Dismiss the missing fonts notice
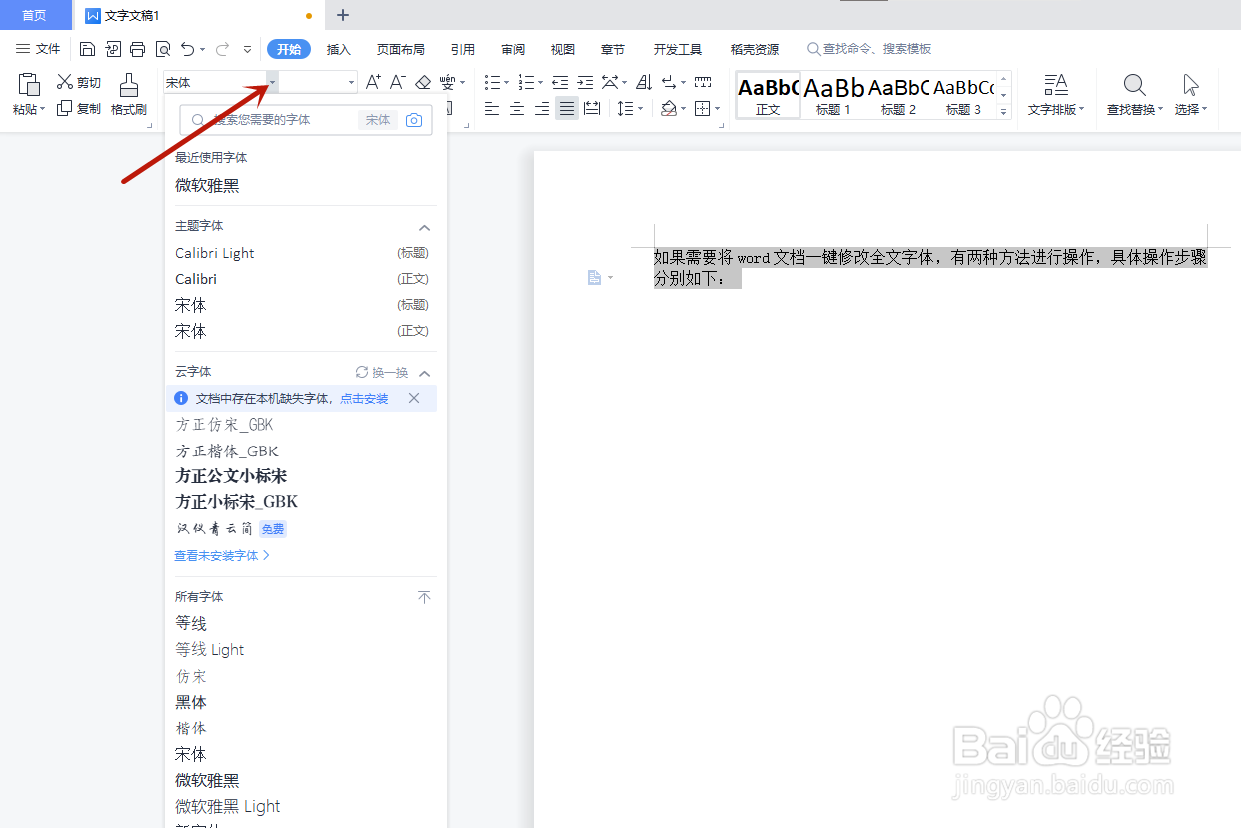 [414, 398]
